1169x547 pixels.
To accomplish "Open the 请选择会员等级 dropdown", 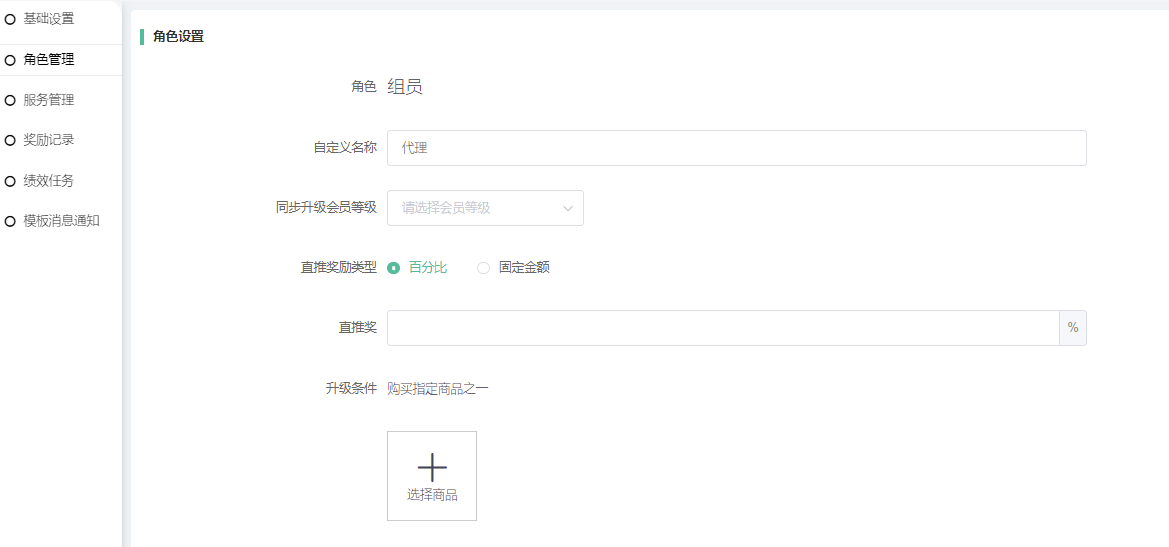I will tap(475, 208).
